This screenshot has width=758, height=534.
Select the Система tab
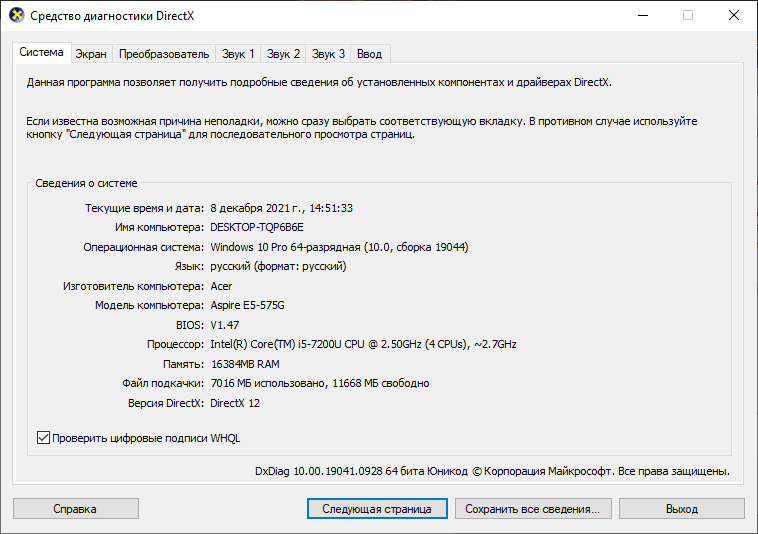(x=42, y=52)
